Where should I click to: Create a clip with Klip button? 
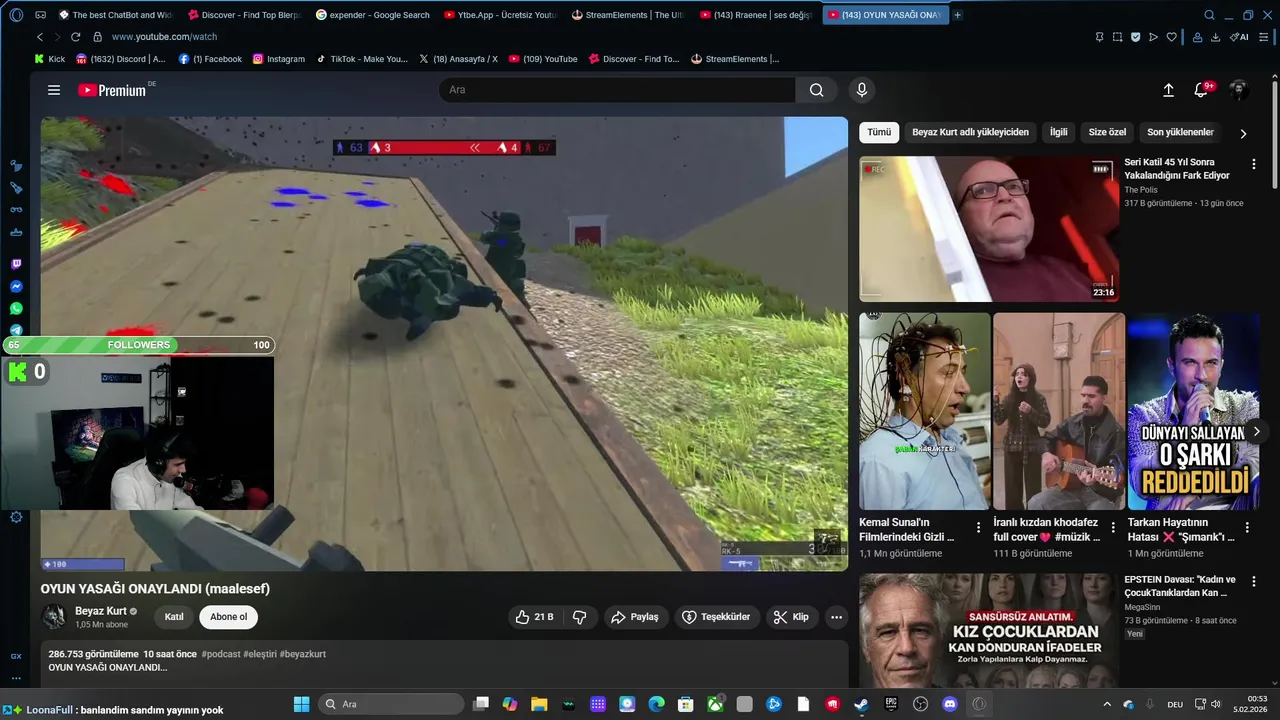[x=792, y=617]
